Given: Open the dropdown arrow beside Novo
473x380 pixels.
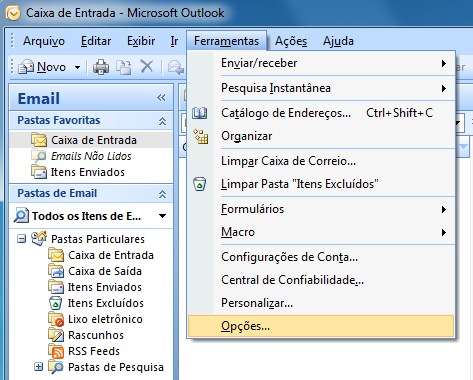Looking at the screenshot, I should (x=77, y=67).
